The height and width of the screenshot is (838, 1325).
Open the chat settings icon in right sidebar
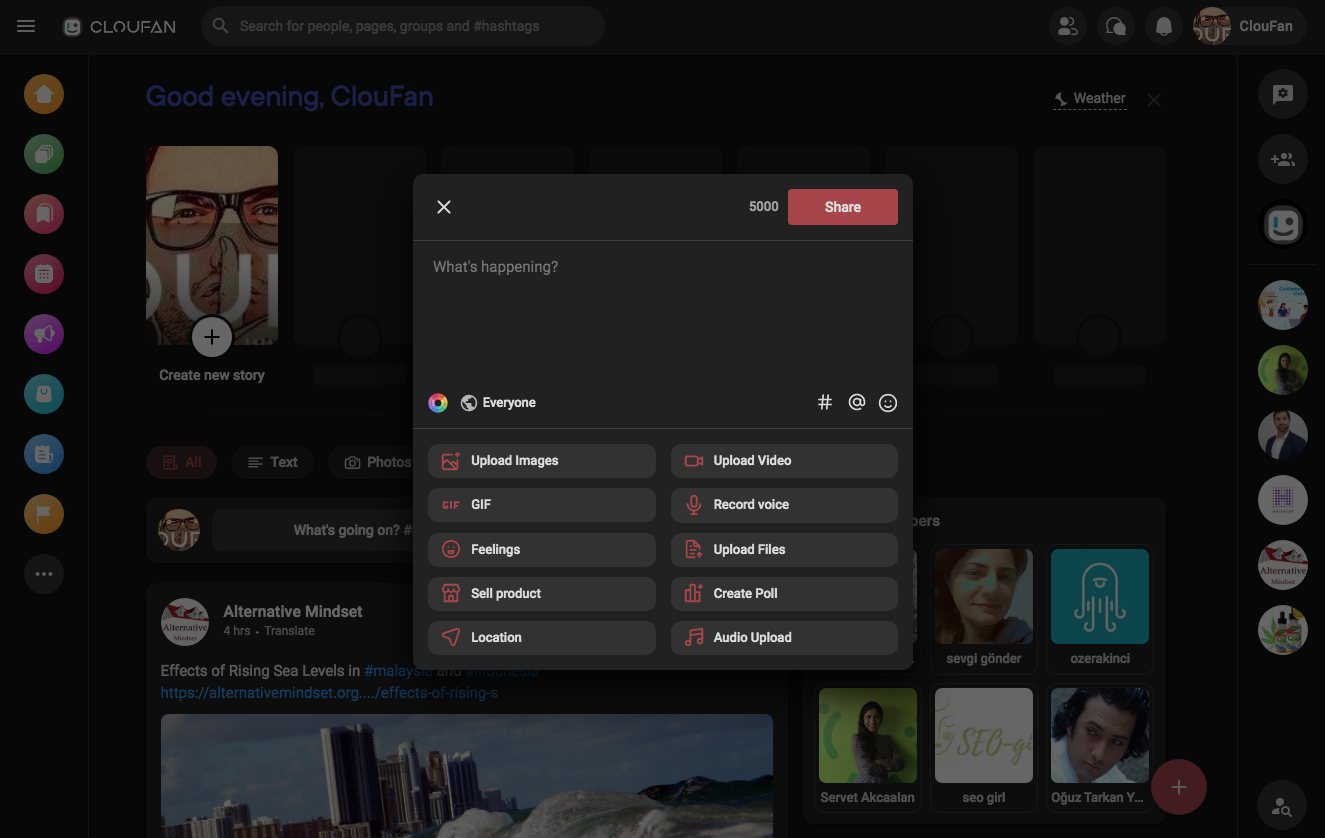click(1283, 95)
